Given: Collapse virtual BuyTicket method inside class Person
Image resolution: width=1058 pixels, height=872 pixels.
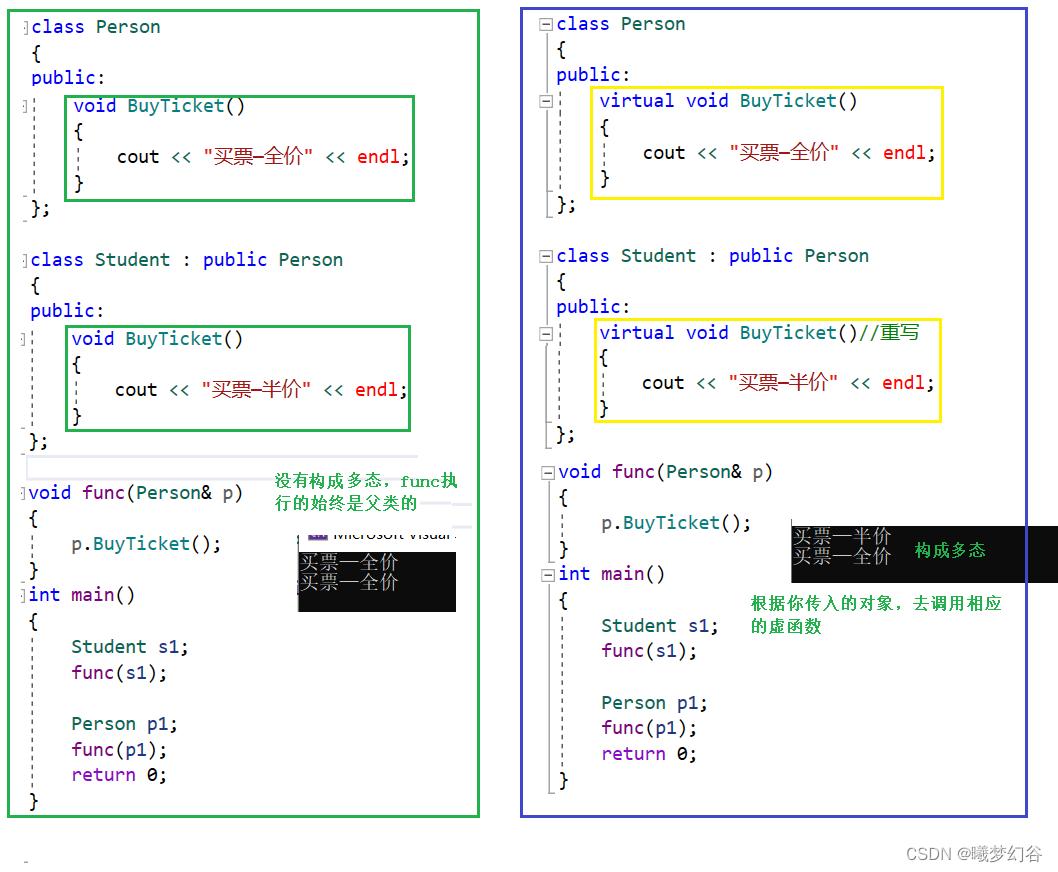Looking at the screenshot, I should tap(546, 101).
